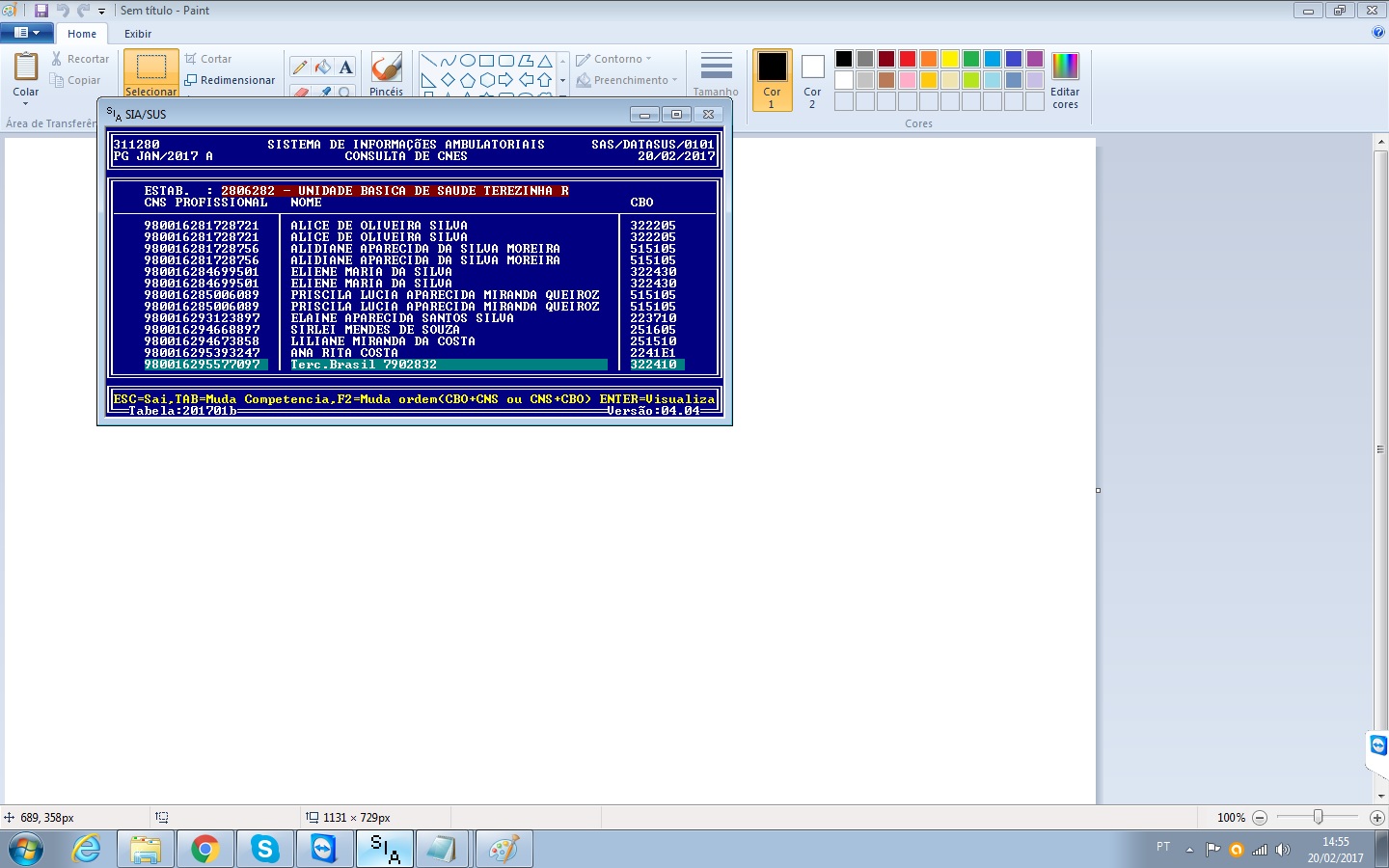This screenshot has width=1389, height=868.
Task: Click the Paint vertical scrollbar up arrow
Action: click(x=1381, y=143)
